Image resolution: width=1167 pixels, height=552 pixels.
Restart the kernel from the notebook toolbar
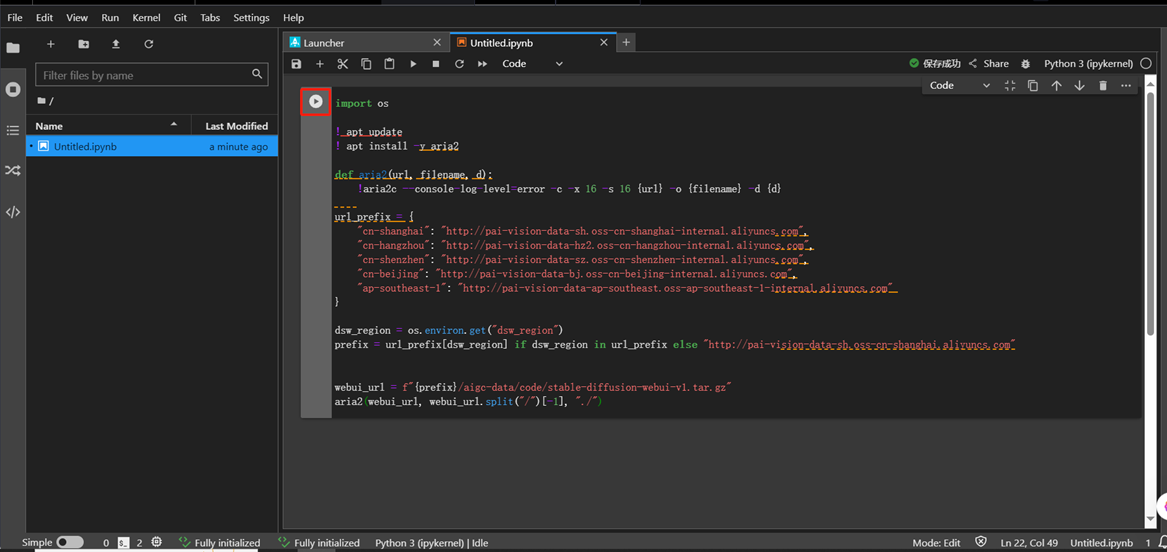click(x=459, y=64)
